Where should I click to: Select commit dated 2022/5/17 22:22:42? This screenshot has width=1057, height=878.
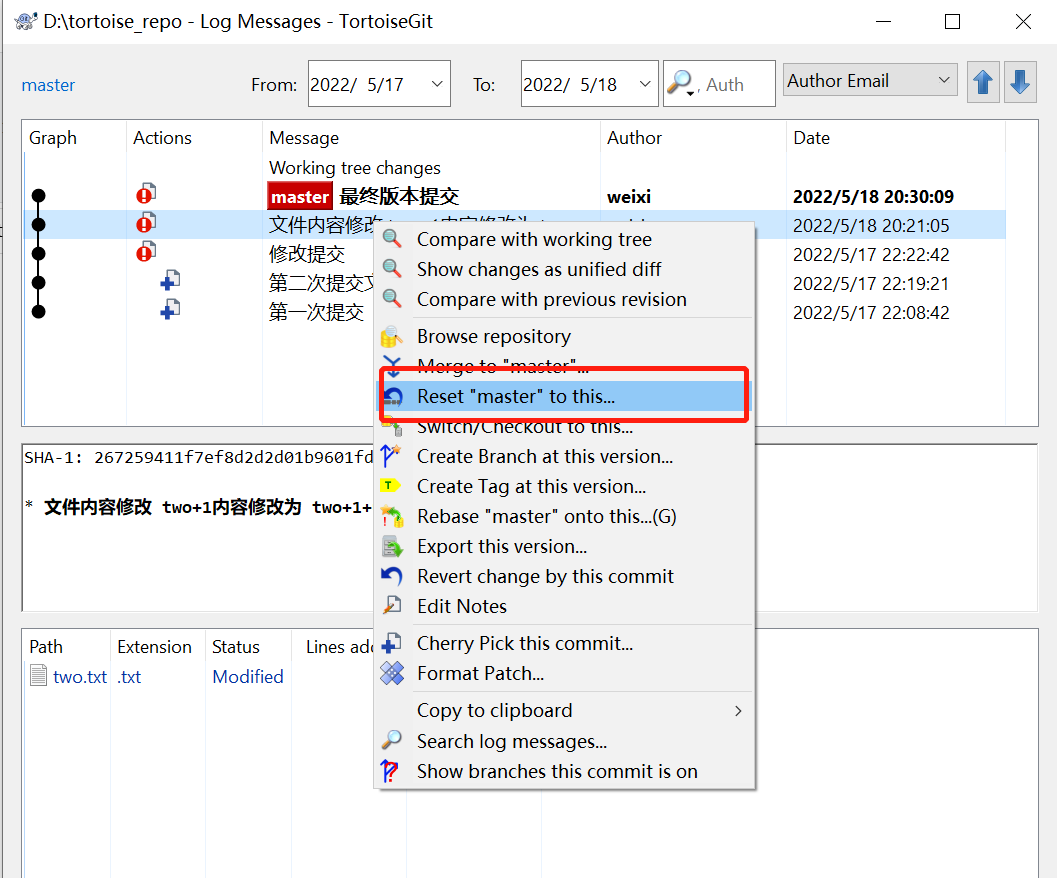pos(515,254)
